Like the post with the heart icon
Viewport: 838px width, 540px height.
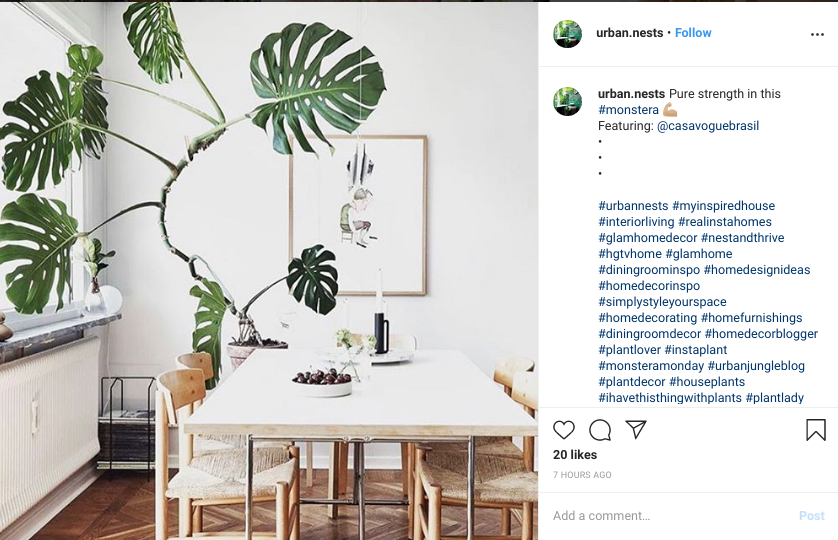click(563, 430)
